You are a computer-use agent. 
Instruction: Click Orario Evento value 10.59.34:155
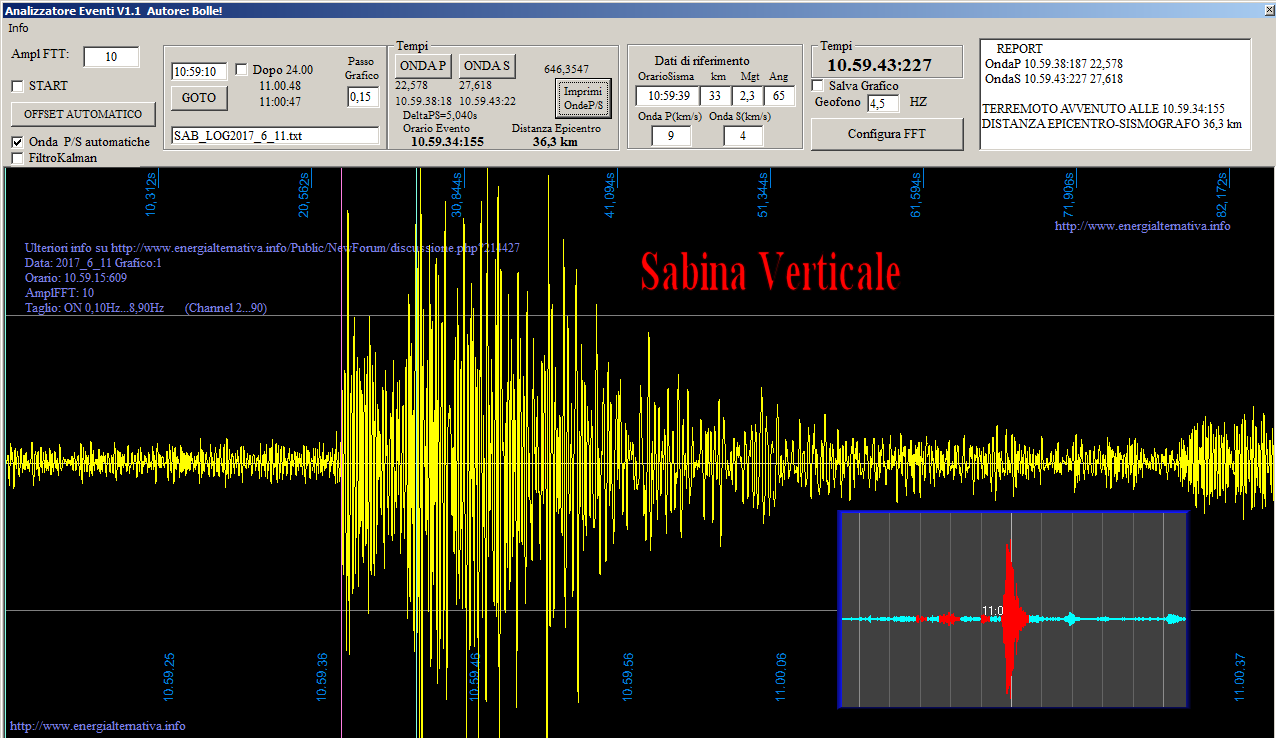447,141
